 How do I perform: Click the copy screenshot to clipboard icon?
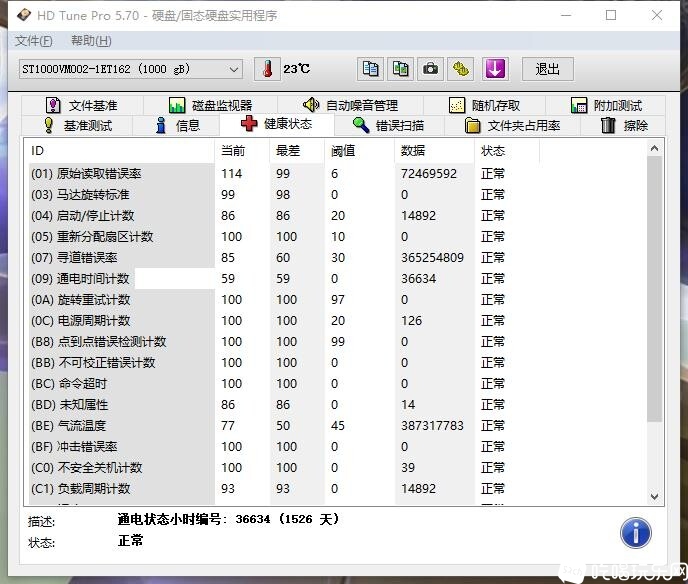pyautogui.click(x=400, y=69)
